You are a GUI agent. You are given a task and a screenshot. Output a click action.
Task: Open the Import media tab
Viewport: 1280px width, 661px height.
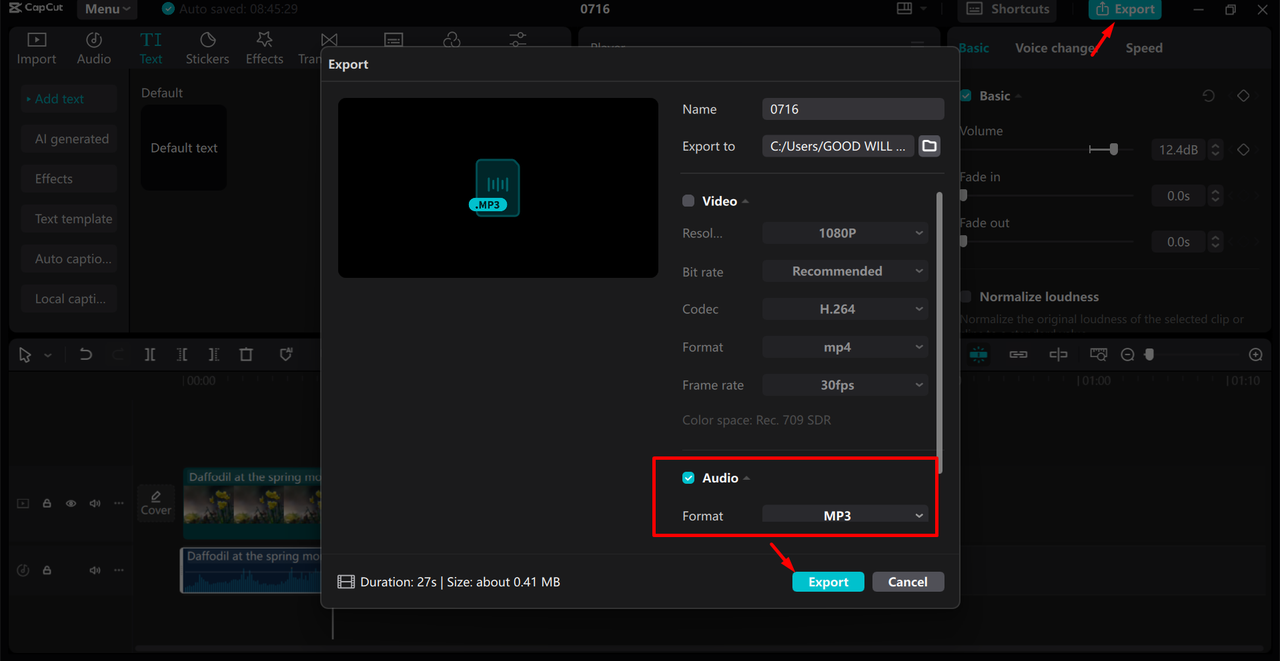(37, 48)
